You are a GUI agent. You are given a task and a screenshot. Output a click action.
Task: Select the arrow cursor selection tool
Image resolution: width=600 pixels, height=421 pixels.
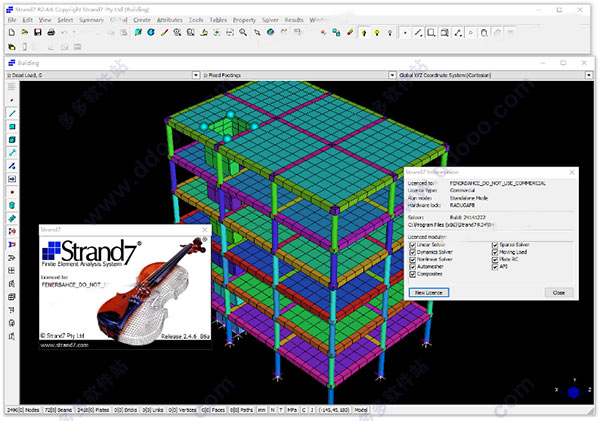257,33
